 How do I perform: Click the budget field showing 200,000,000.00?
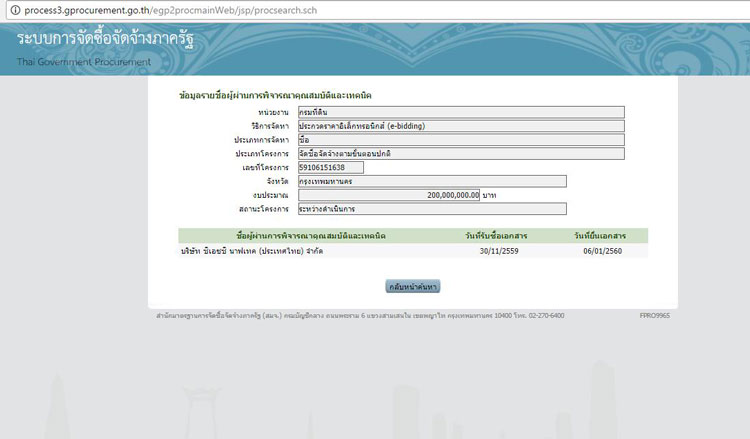point(388,195)
